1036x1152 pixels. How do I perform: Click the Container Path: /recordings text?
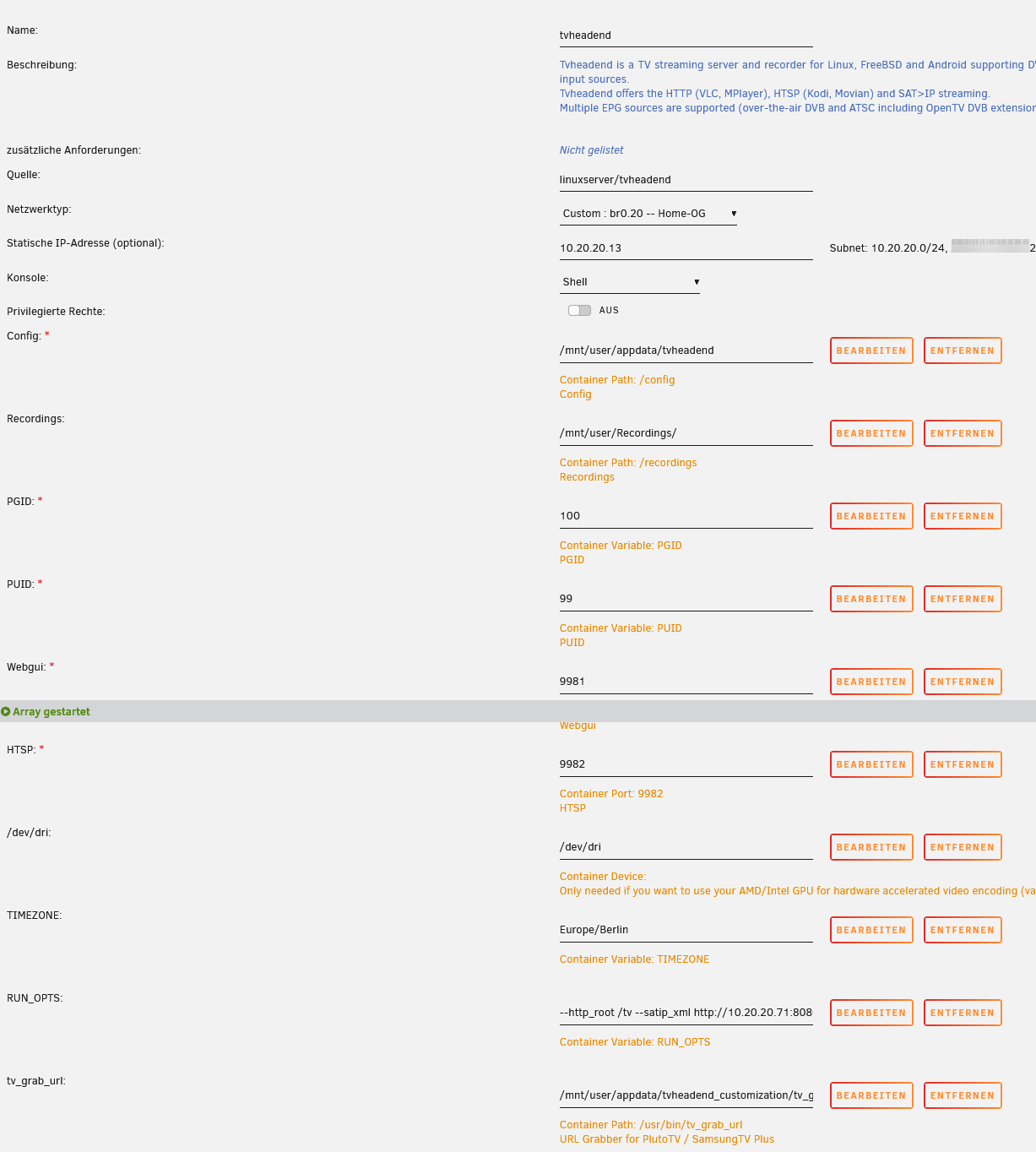click(628, 463)
